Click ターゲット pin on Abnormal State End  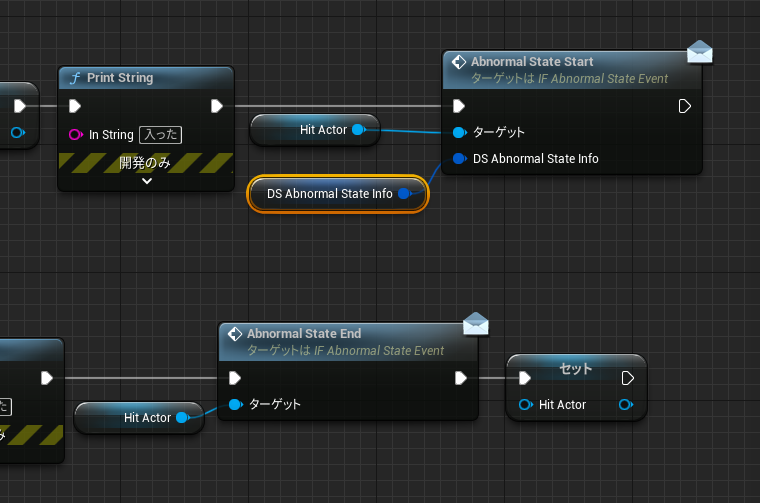tap(235, 404)
